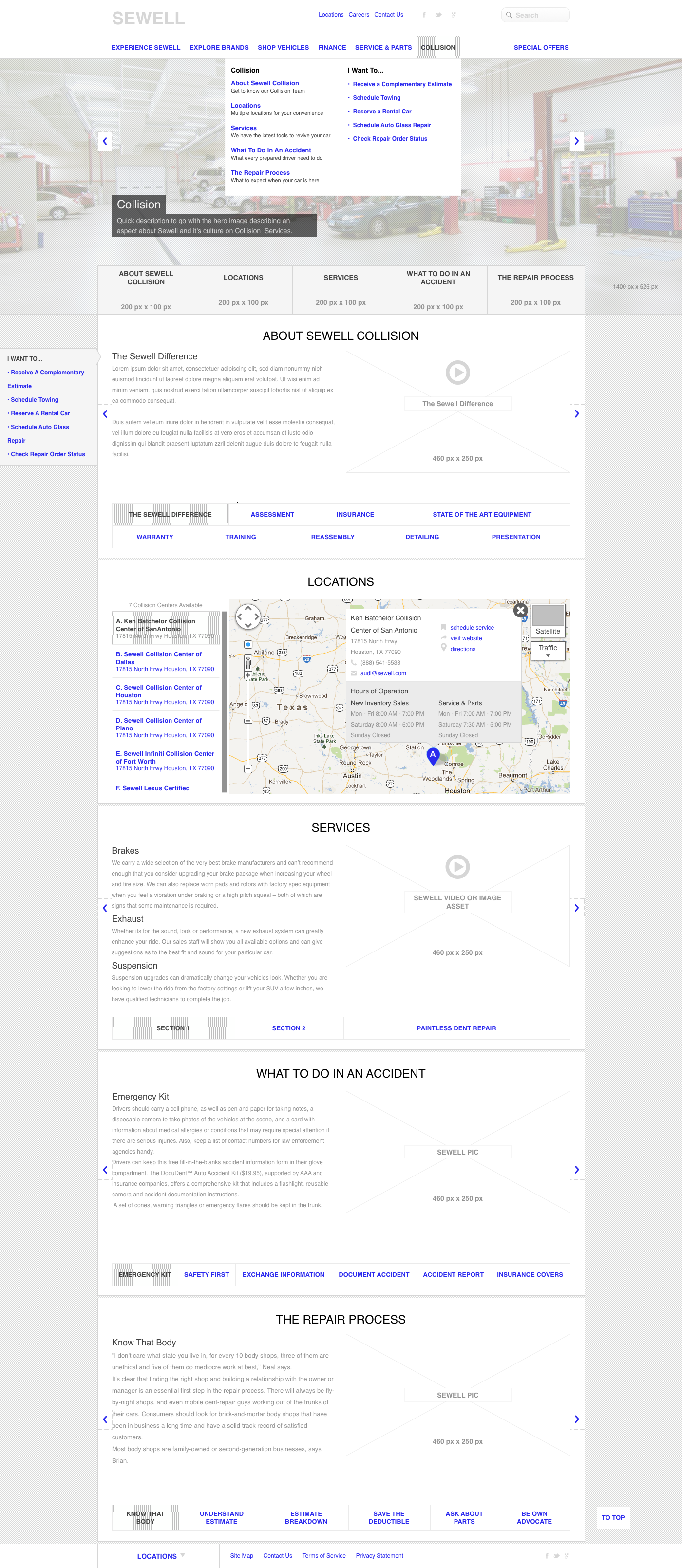Image resolution: width=682 pixels, height=1568 pixels.
Task: Select the Section 2 services tab
Action: tap(288, 1028)
